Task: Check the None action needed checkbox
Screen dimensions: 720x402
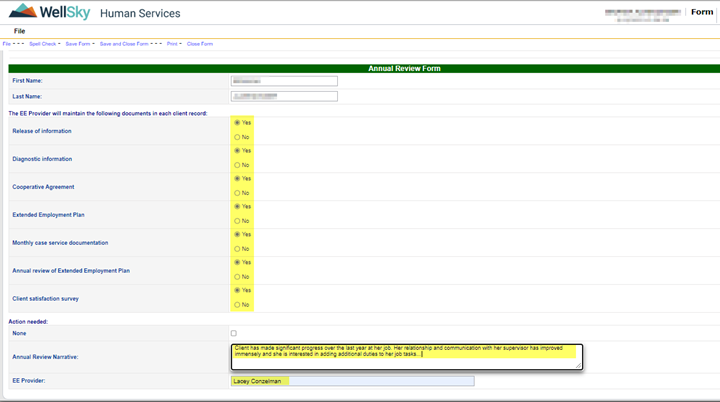Action: 234,333
